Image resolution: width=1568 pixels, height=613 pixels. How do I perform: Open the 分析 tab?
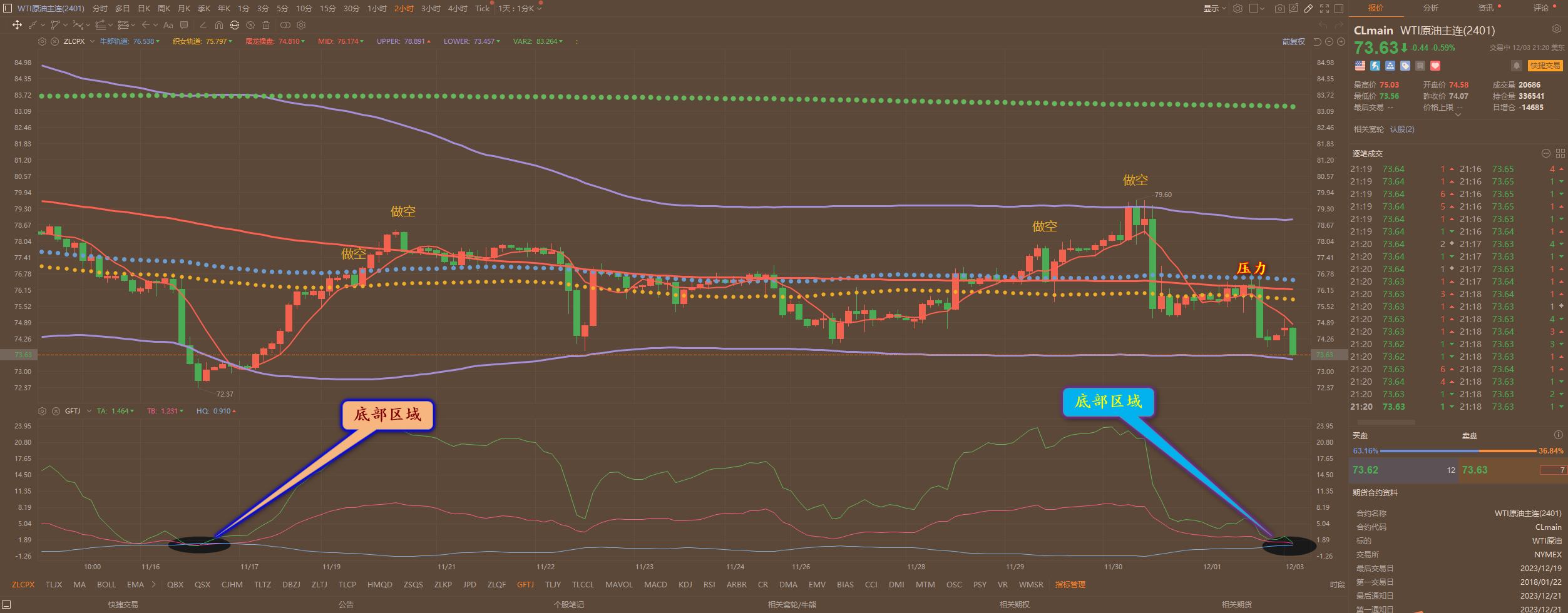pos(1430,8)
